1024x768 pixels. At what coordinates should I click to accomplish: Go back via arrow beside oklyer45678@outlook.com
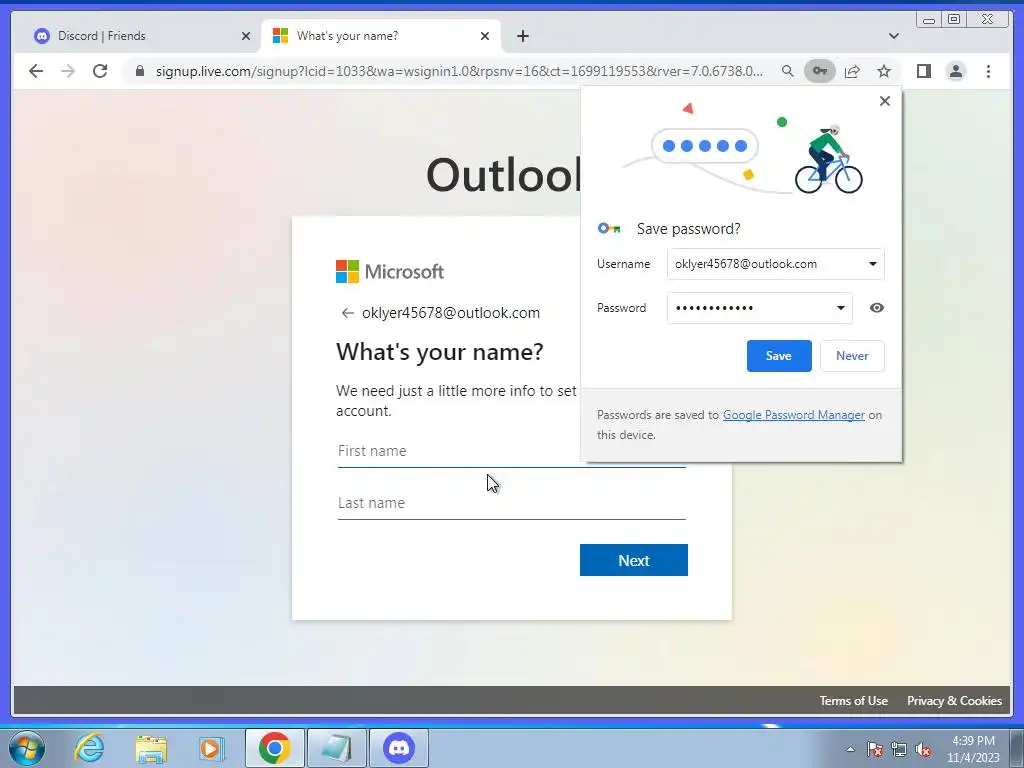pyautogui.click(x=347, y=313)
